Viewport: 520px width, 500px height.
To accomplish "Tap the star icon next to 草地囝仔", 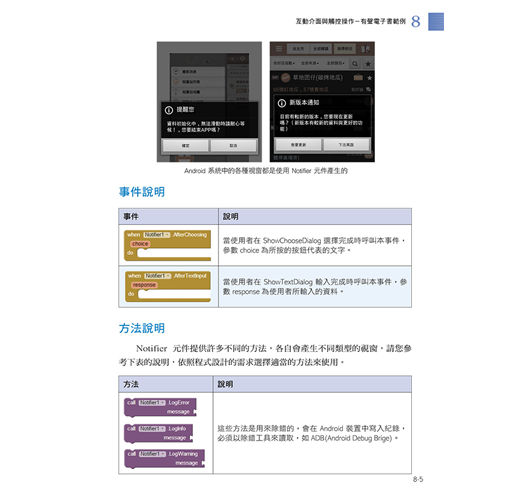I will pos(369,78).
